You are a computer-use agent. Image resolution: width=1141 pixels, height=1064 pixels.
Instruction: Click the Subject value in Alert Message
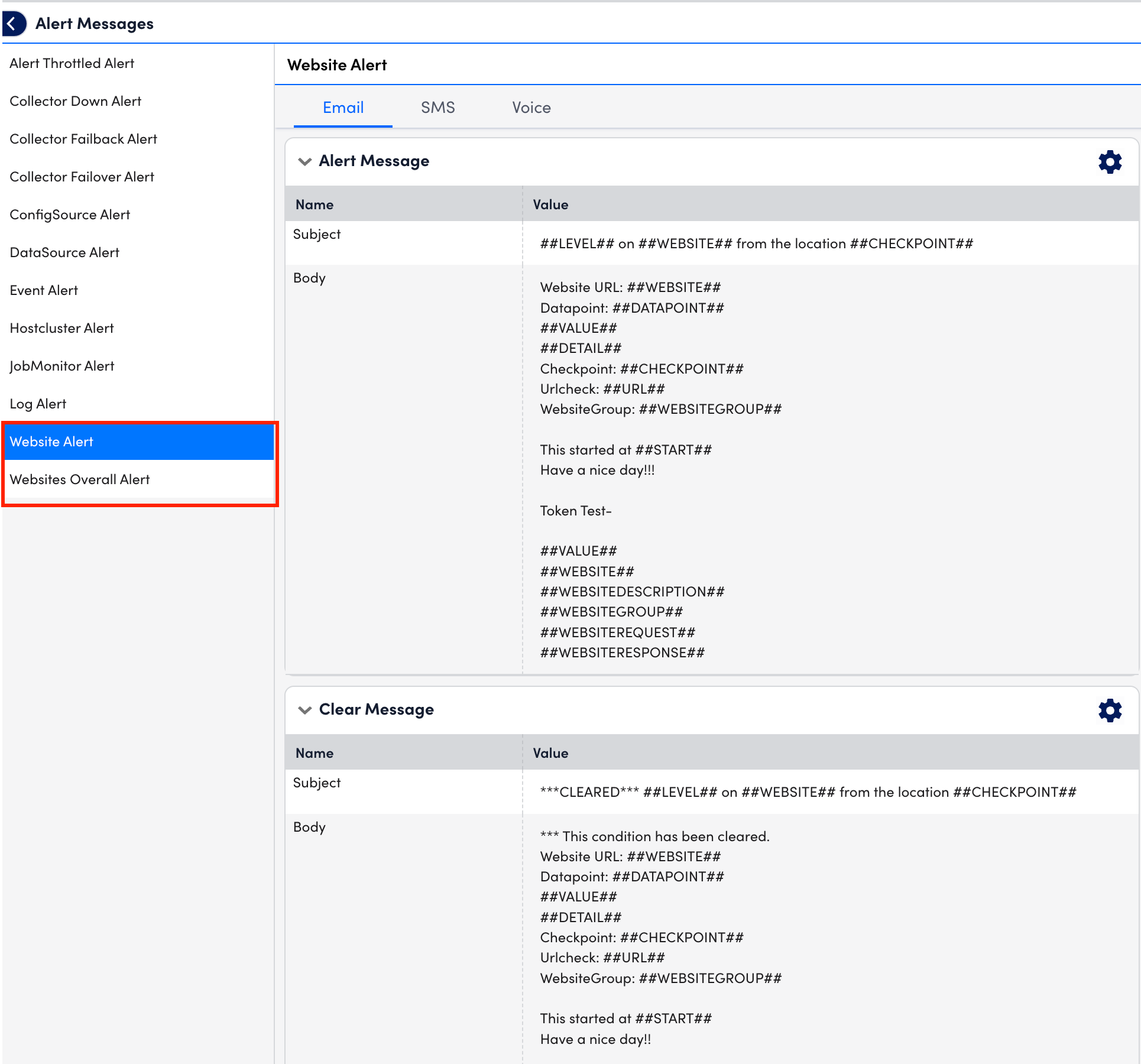[x=757, y=244]
